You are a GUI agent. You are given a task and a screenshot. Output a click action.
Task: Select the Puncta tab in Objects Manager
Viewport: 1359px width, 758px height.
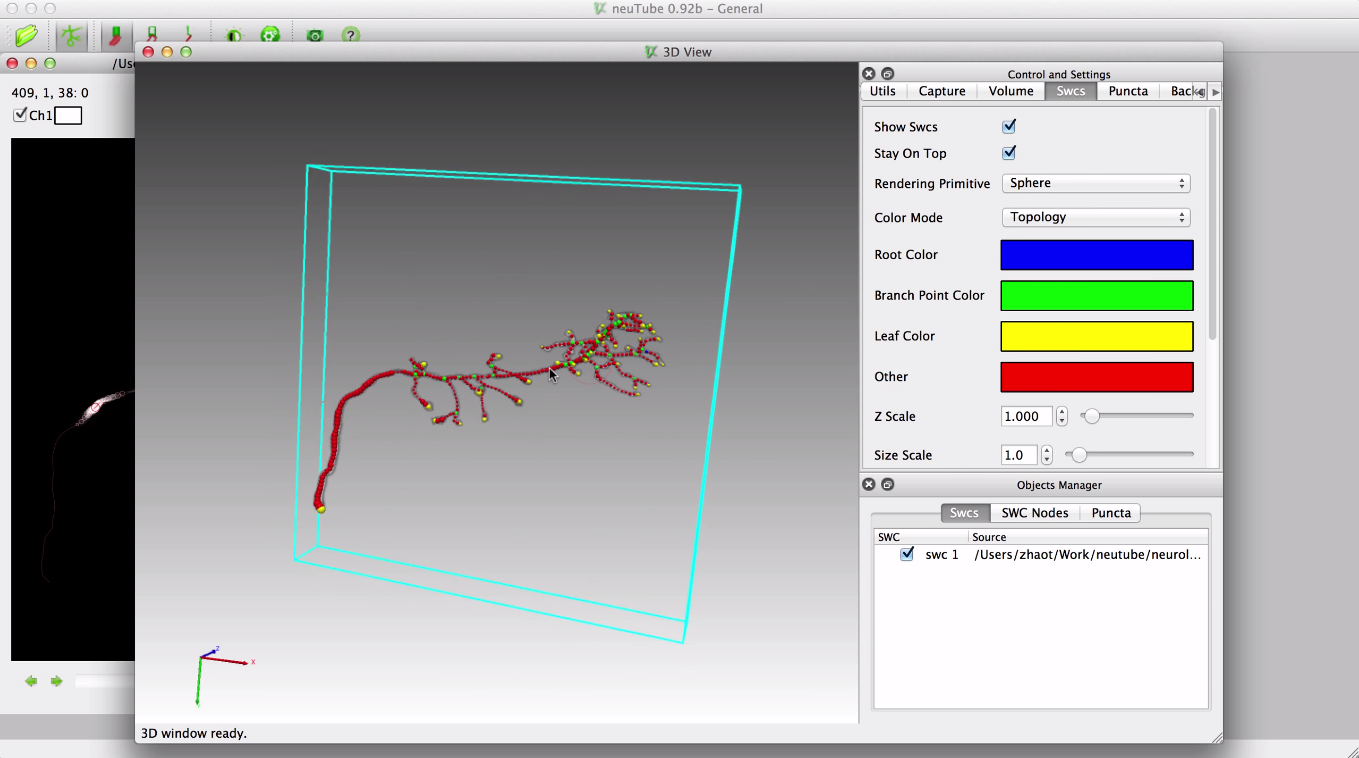click(1111, 513)
